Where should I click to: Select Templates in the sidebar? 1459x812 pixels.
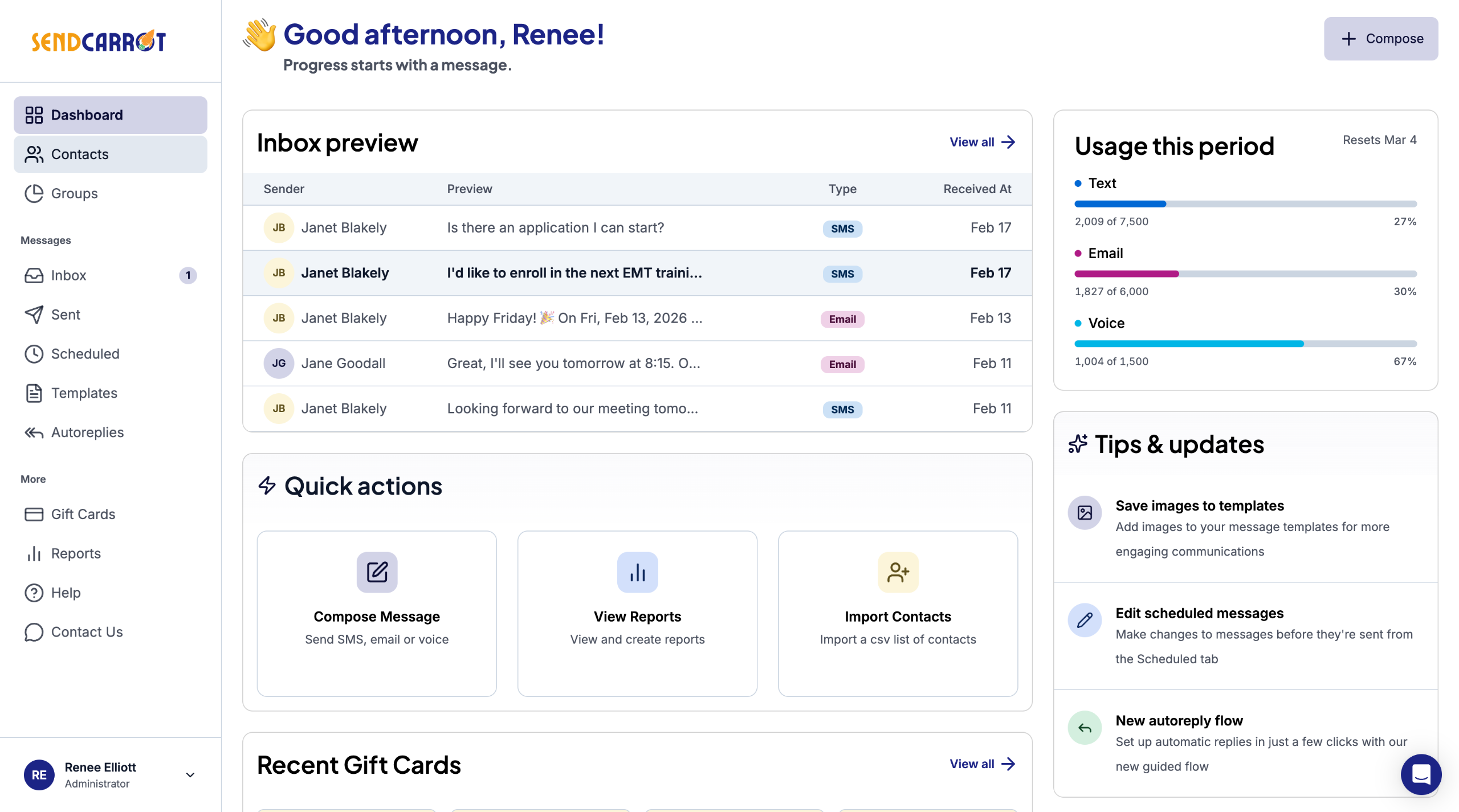[84, 393]
